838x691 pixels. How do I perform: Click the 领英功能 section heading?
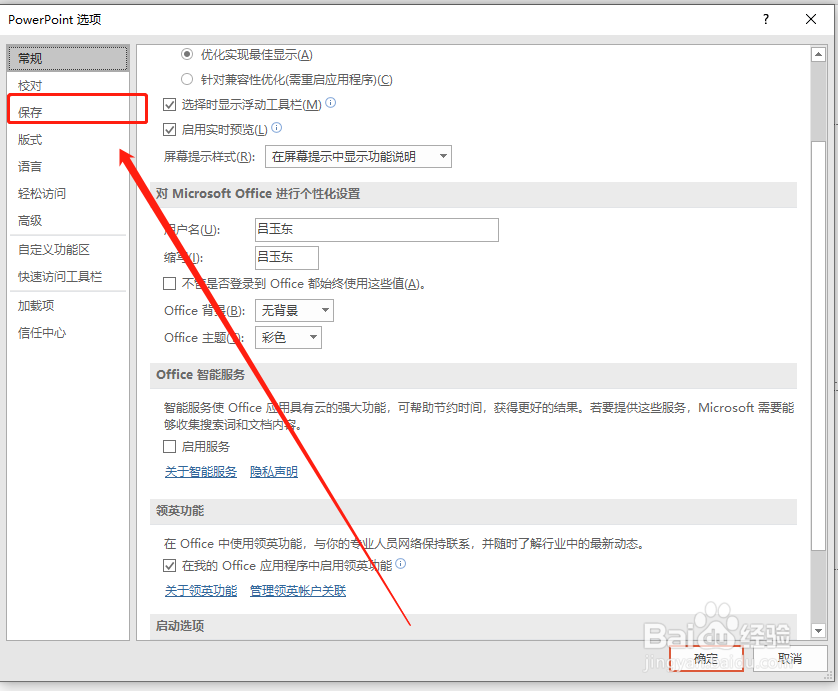[180, 511]
